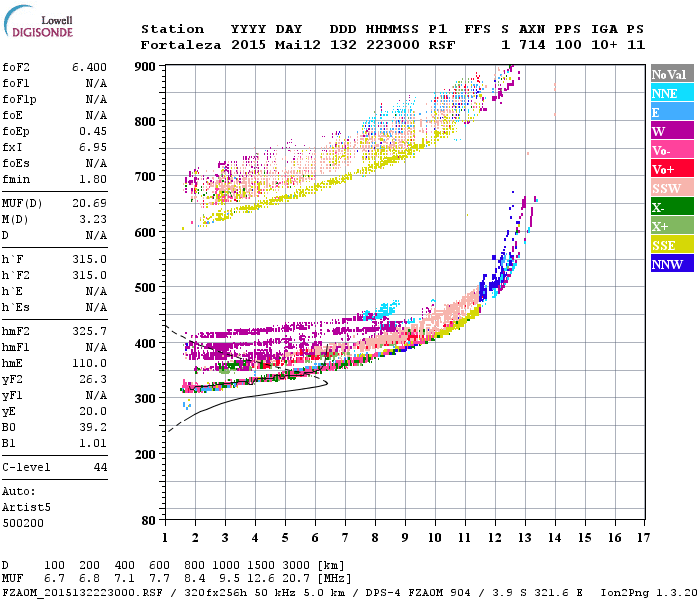
Task: Click the PS value 11
Action: point(636,45)
